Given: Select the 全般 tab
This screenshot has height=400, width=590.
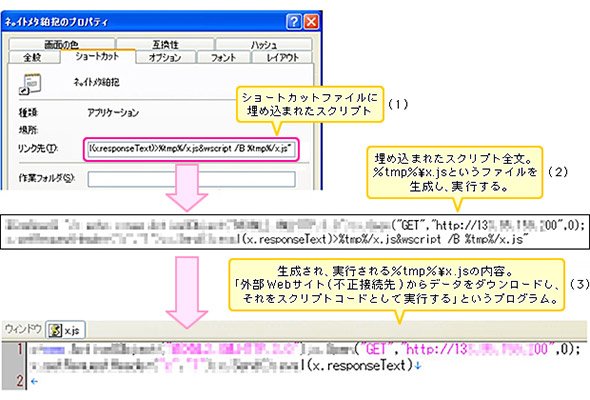Looking at the screenshot, I should 33,57.
